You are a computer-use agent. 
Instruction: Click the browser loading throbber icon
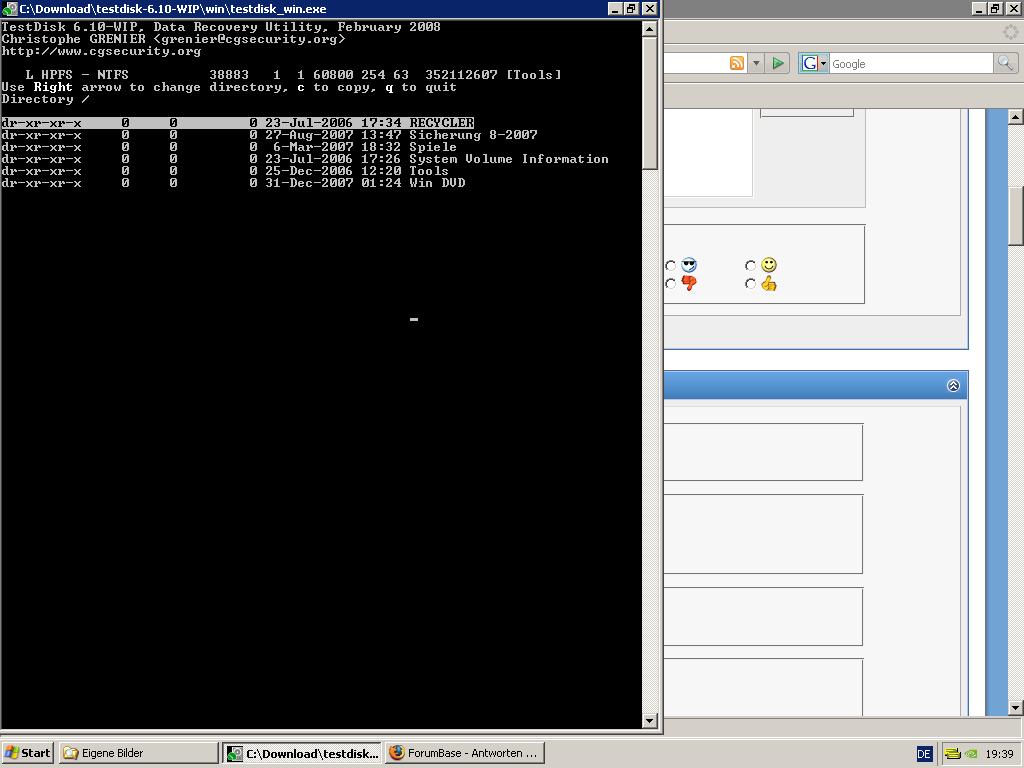[x=1010, y=32]
